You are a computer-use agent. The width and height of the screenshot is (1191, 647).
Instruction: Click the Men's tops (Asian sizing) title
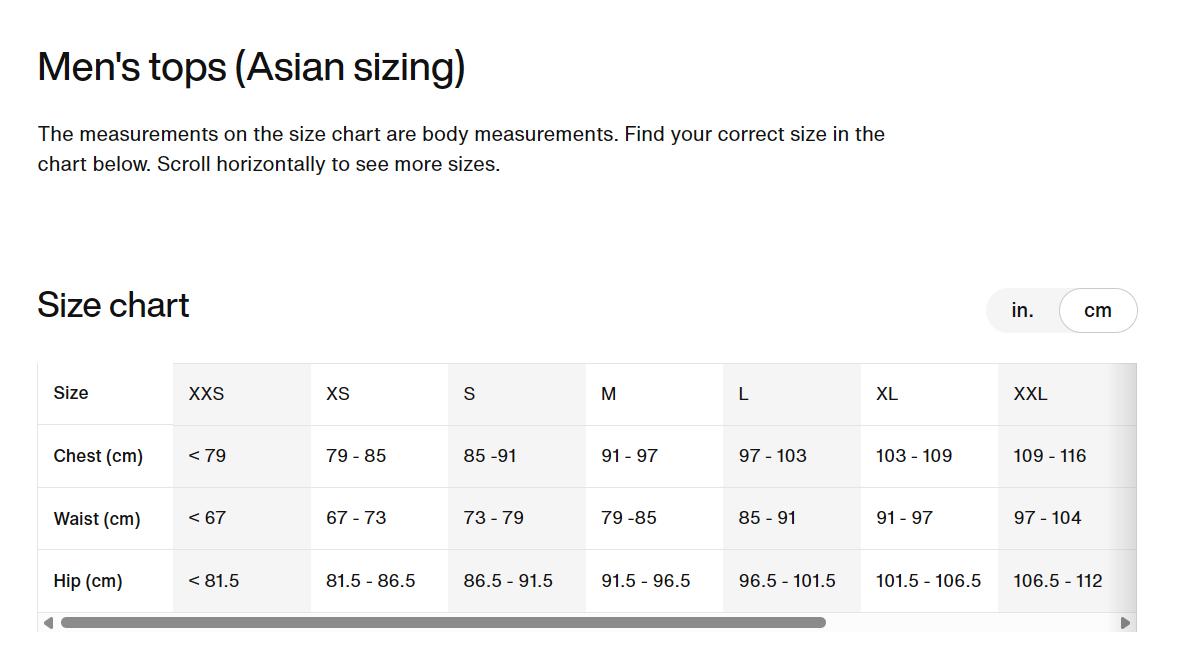click(x=251, y=67)
